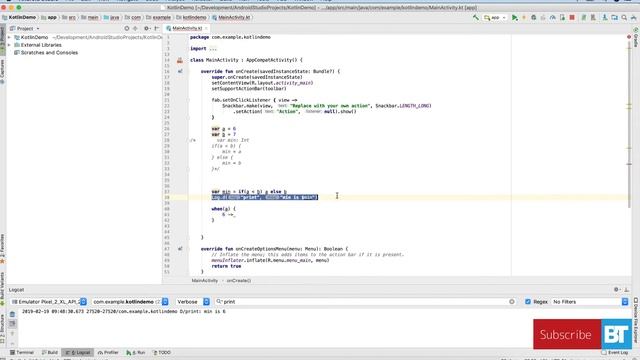Open the Gradle side panel tab
The width and height of the screenshot is (640, 360).
636,38
